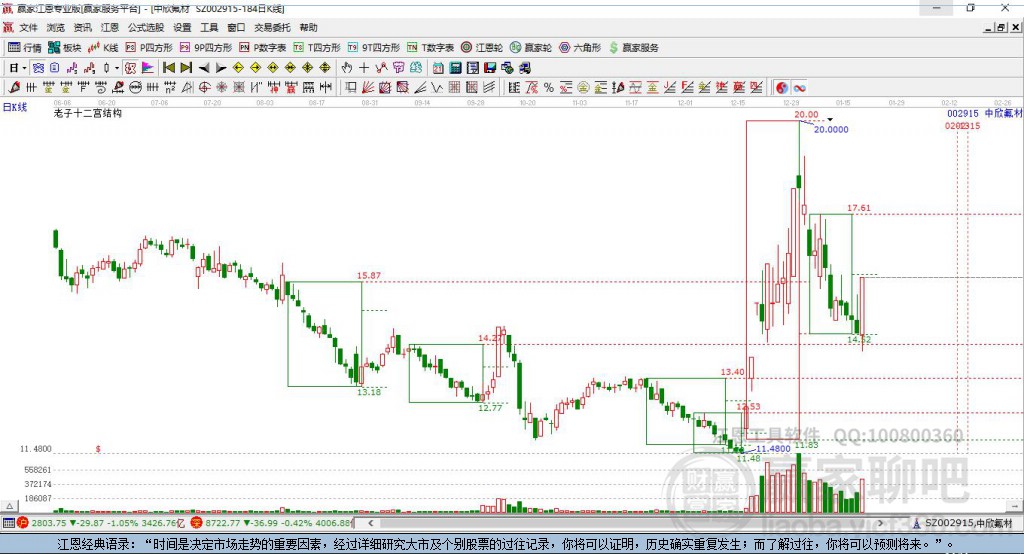Step chart left with black left arrow
This screenshot has width=1024, height=554.
click(204, 68)
